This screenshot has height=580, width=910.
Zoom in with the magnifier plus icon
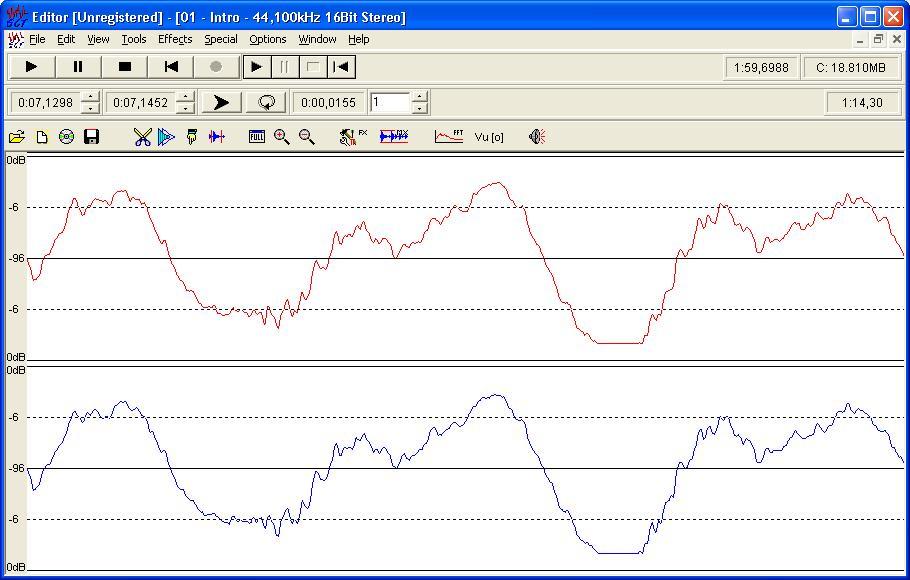[x=282, y=137]
